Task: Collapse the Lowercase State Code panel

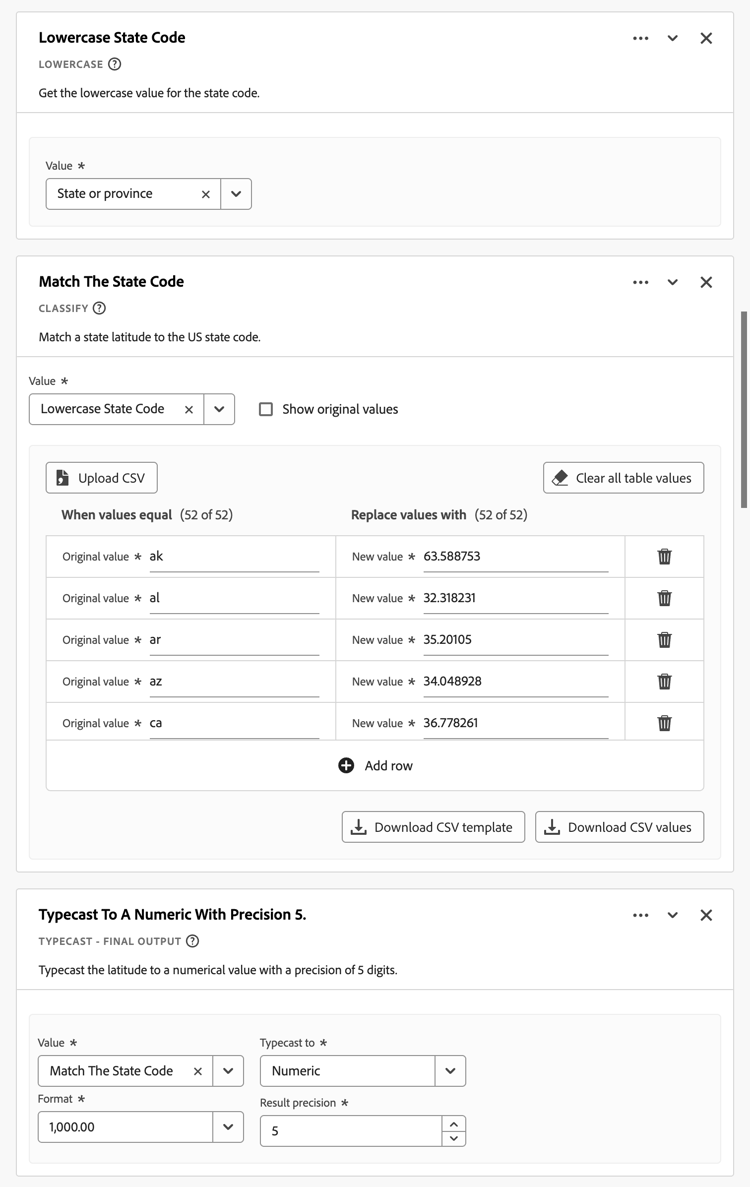Action: pos(673,38)
